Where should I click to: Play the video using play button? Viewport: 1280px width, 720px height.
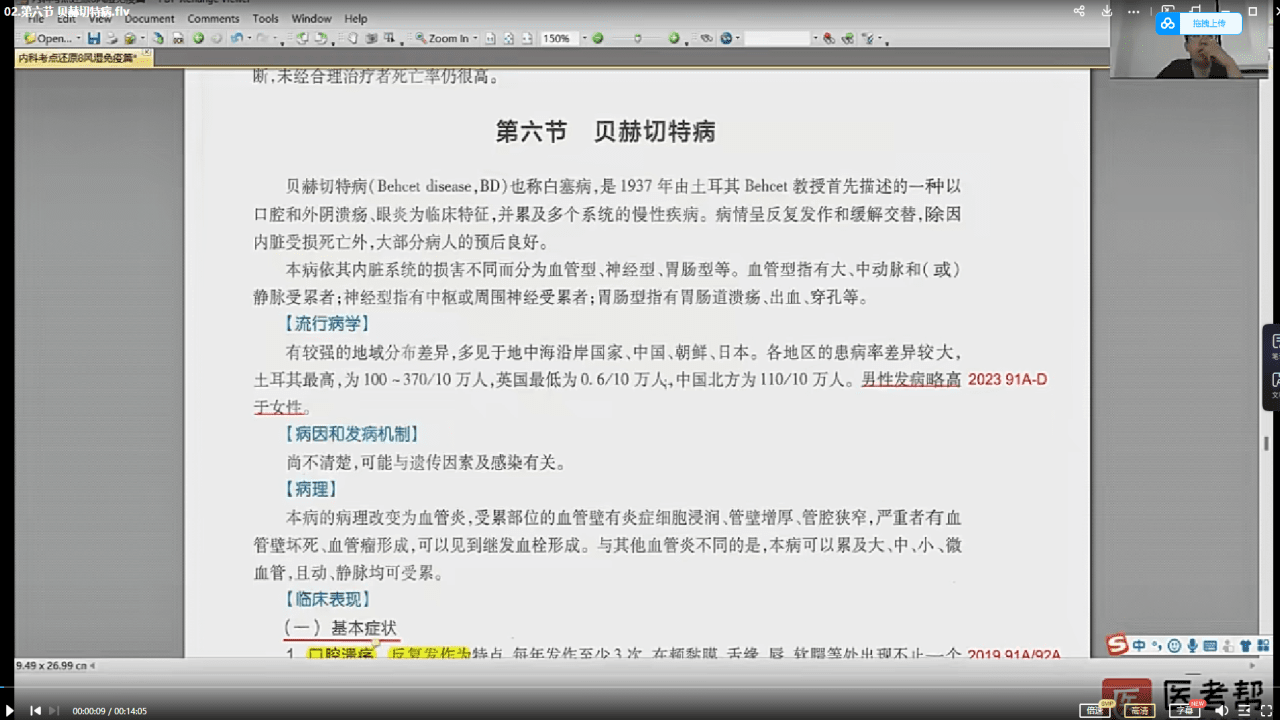[x=11, y=710]
